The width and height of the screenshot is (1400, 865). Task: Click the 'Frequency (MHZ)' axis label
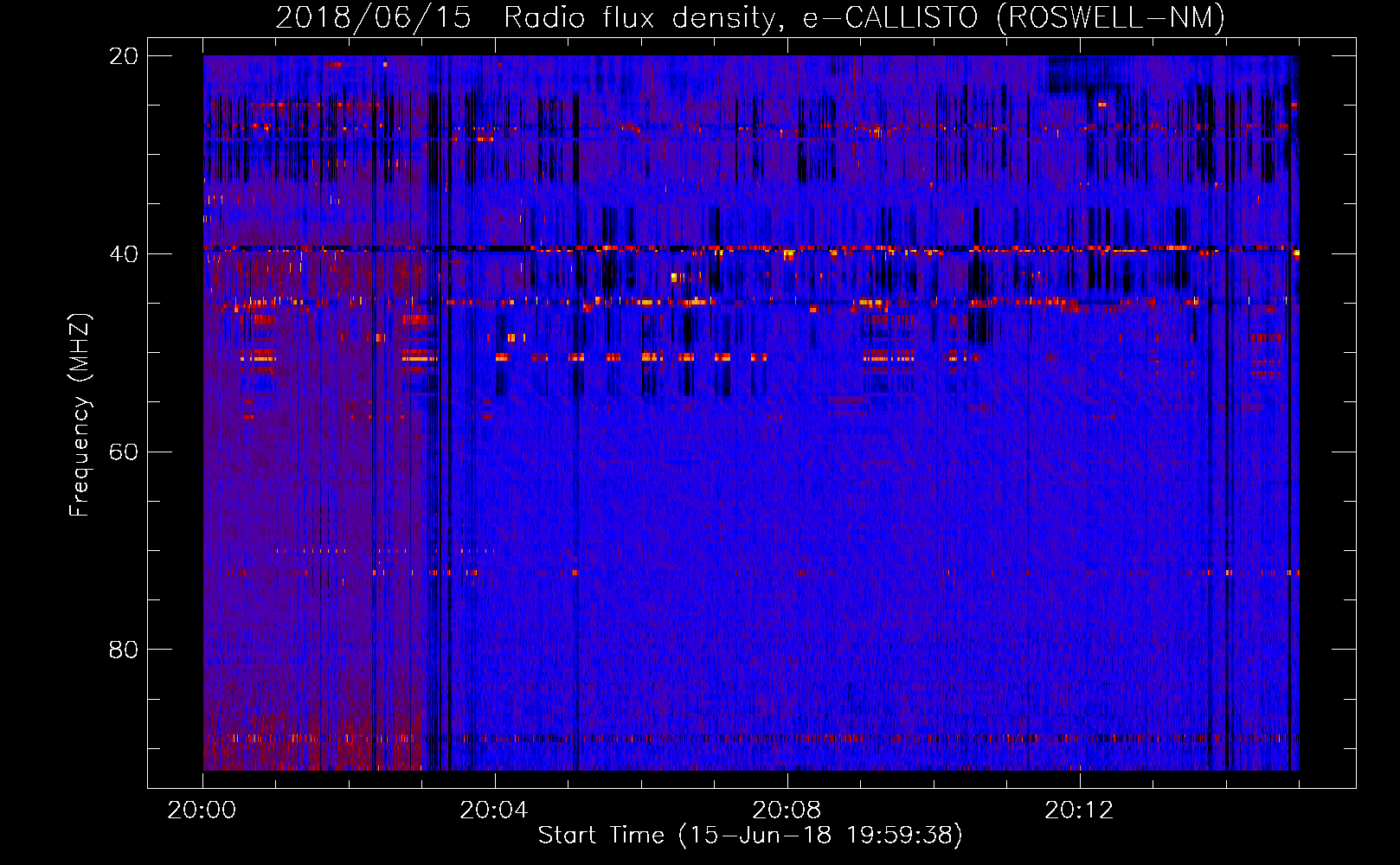tap(80, 414)
